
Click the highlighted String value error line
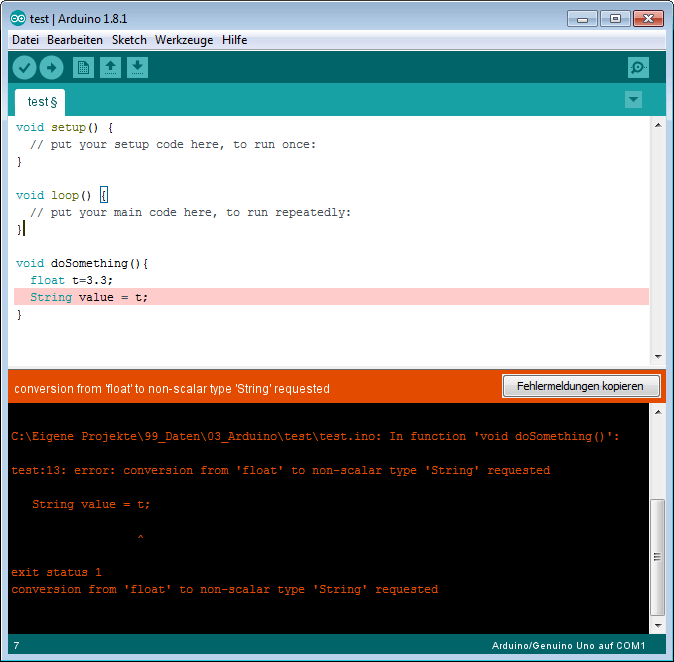point(331,297)
